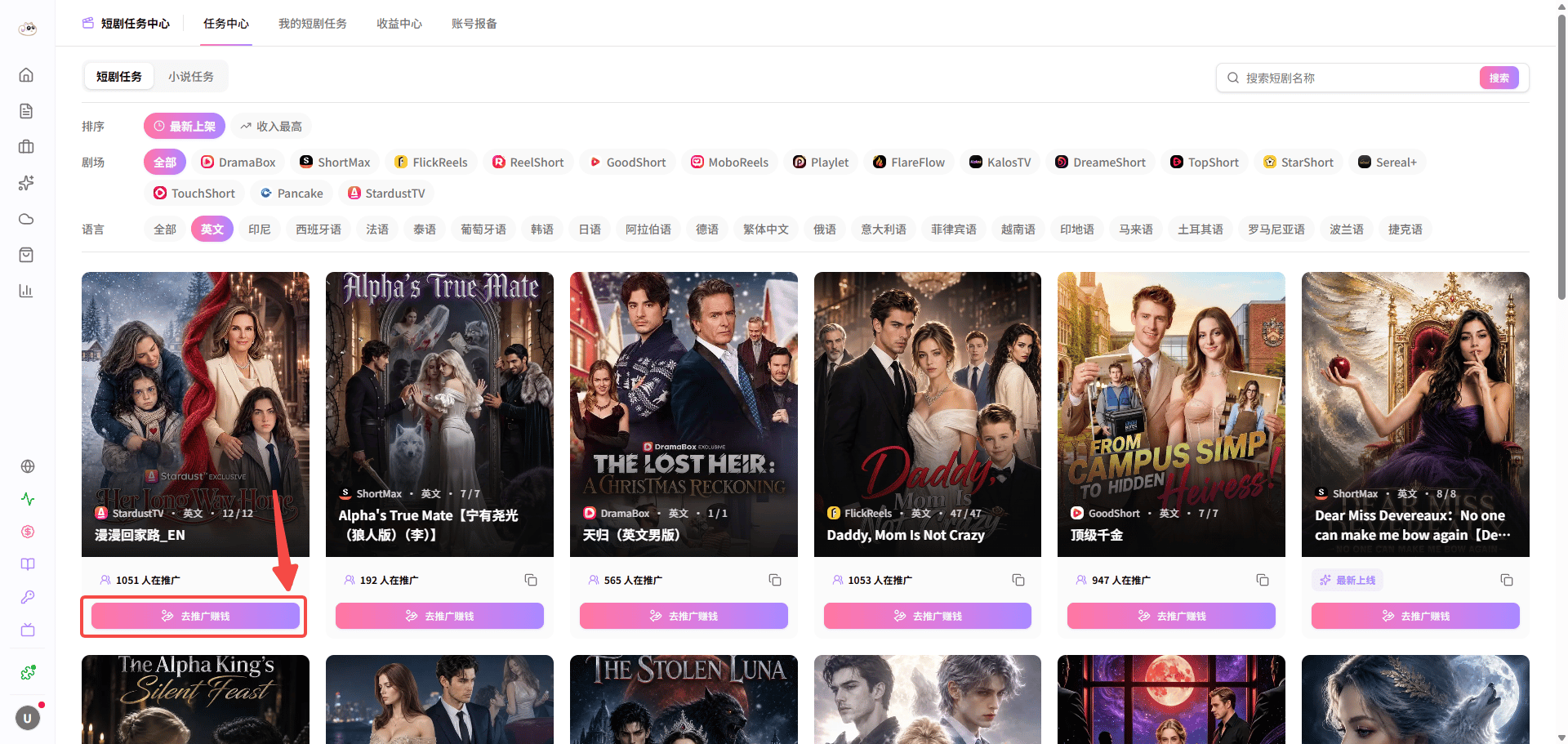1568x744 pixels.
Task: Open the 账号报备 tab
Action: tap(474, 24)
